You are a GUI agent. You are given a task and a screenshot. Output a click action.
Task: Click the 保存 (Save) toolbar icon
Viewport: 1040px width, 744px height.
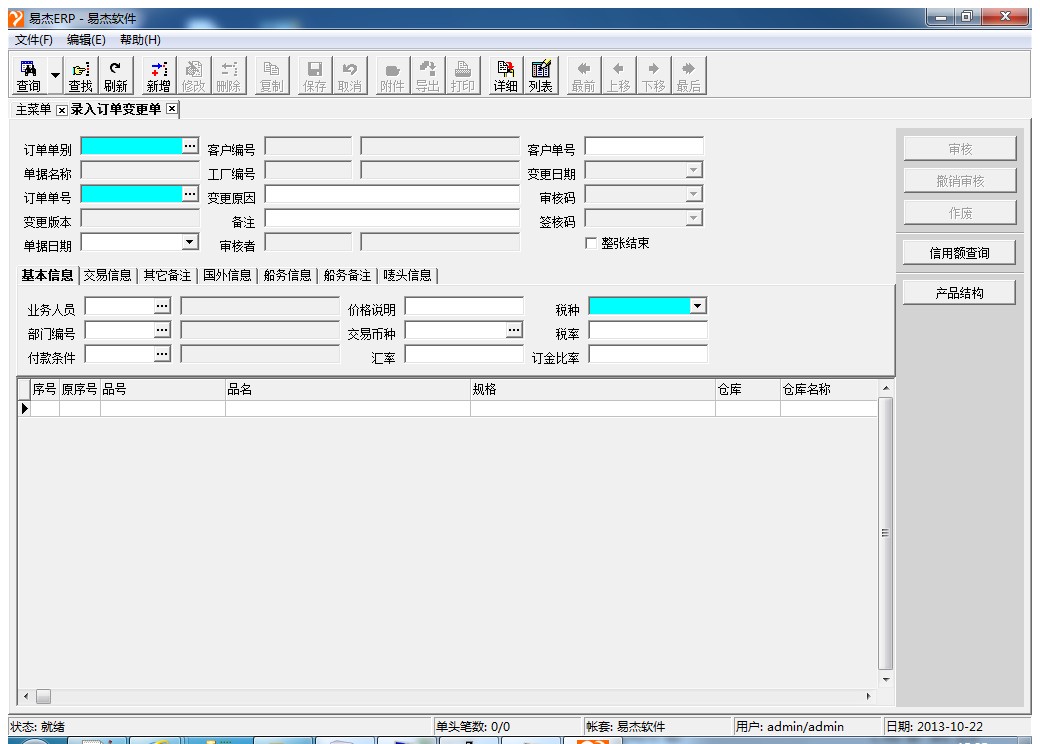(314, 76)
